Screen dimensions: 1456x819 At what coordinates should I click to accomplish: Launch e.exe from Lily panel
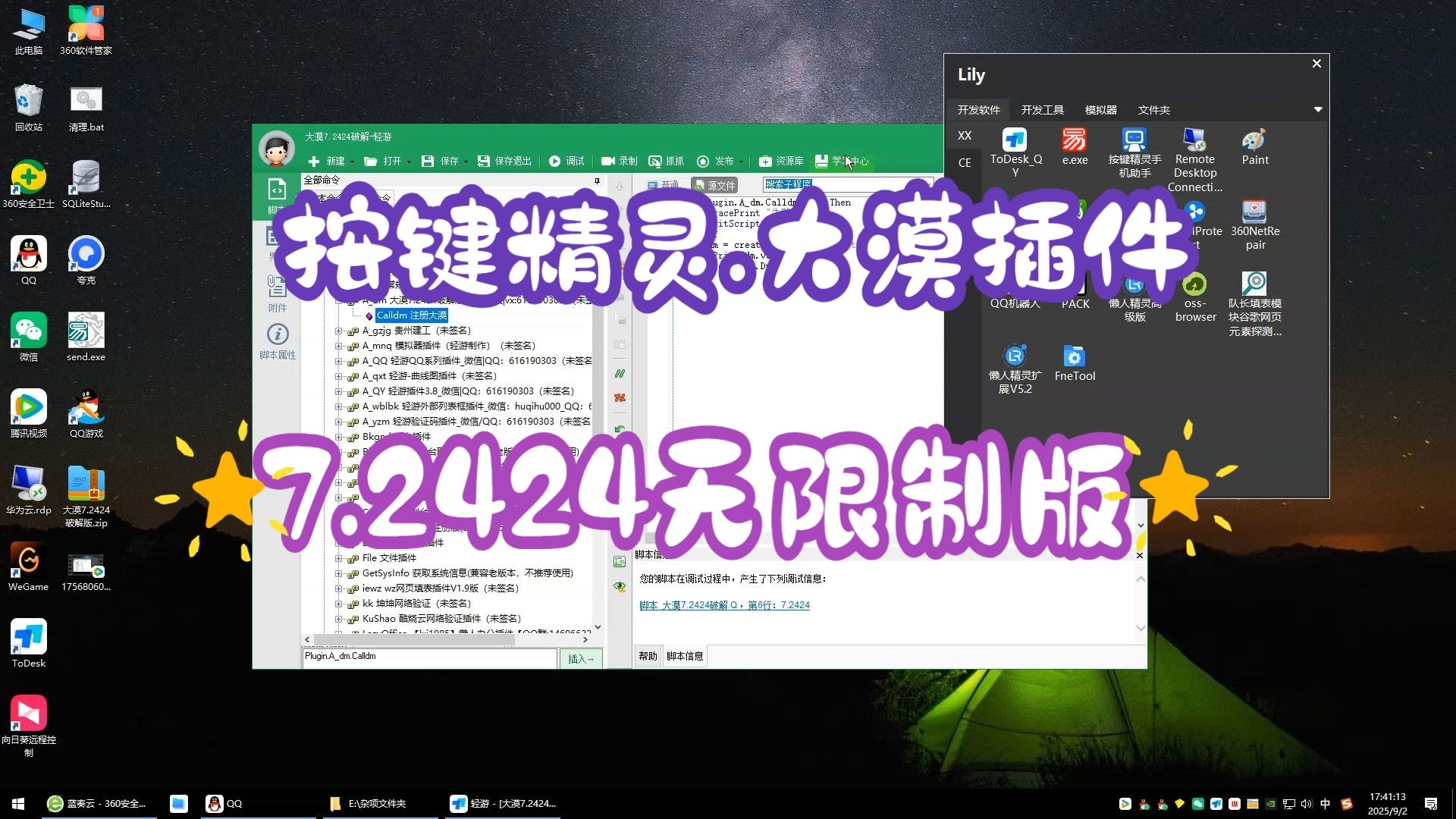pos(1075,146)
